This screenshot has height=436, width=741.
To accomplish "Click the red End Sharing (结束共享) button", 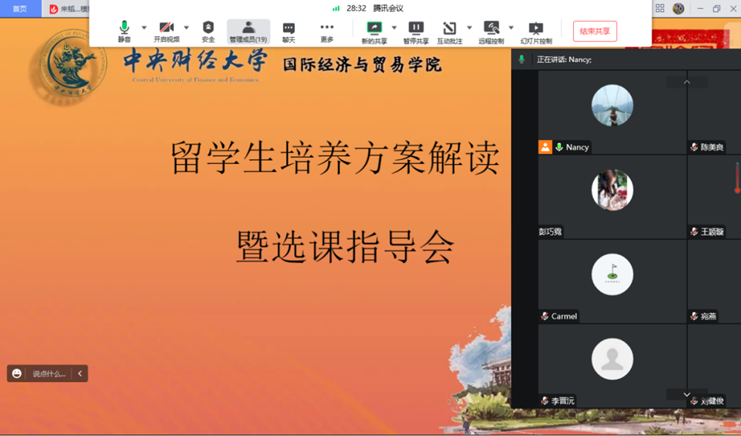I will 594,31.
